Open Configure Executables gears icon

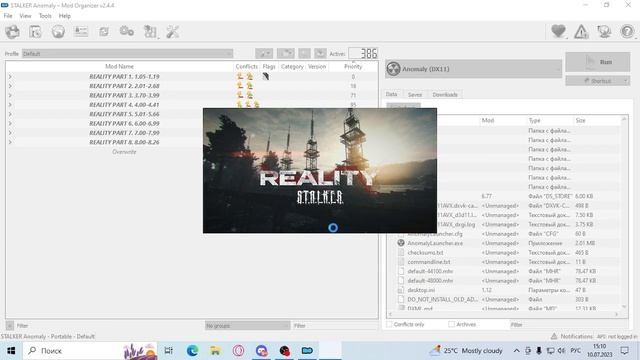(127, 31)
